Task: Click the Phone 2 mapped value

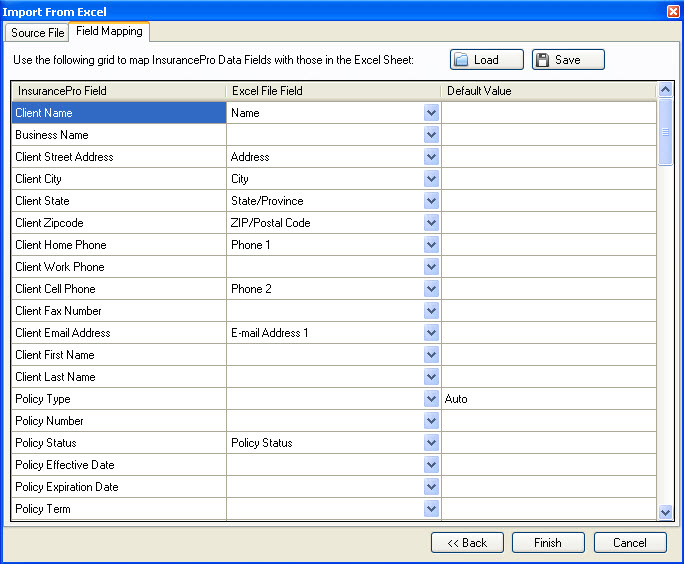Action: (x=251, y=289)
